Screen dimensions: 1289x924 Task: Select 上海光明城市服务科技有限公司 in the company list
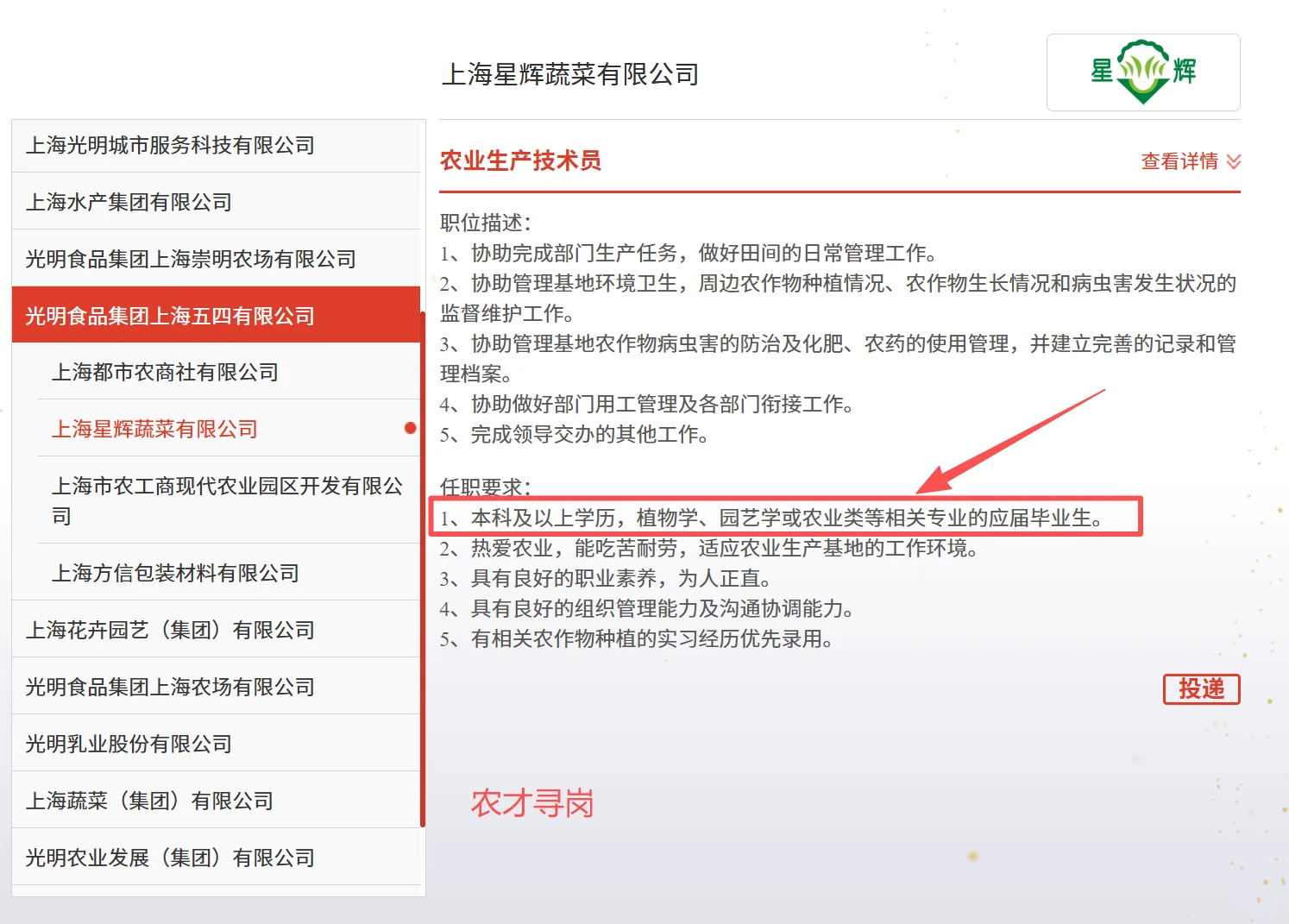tap(216, 145)
